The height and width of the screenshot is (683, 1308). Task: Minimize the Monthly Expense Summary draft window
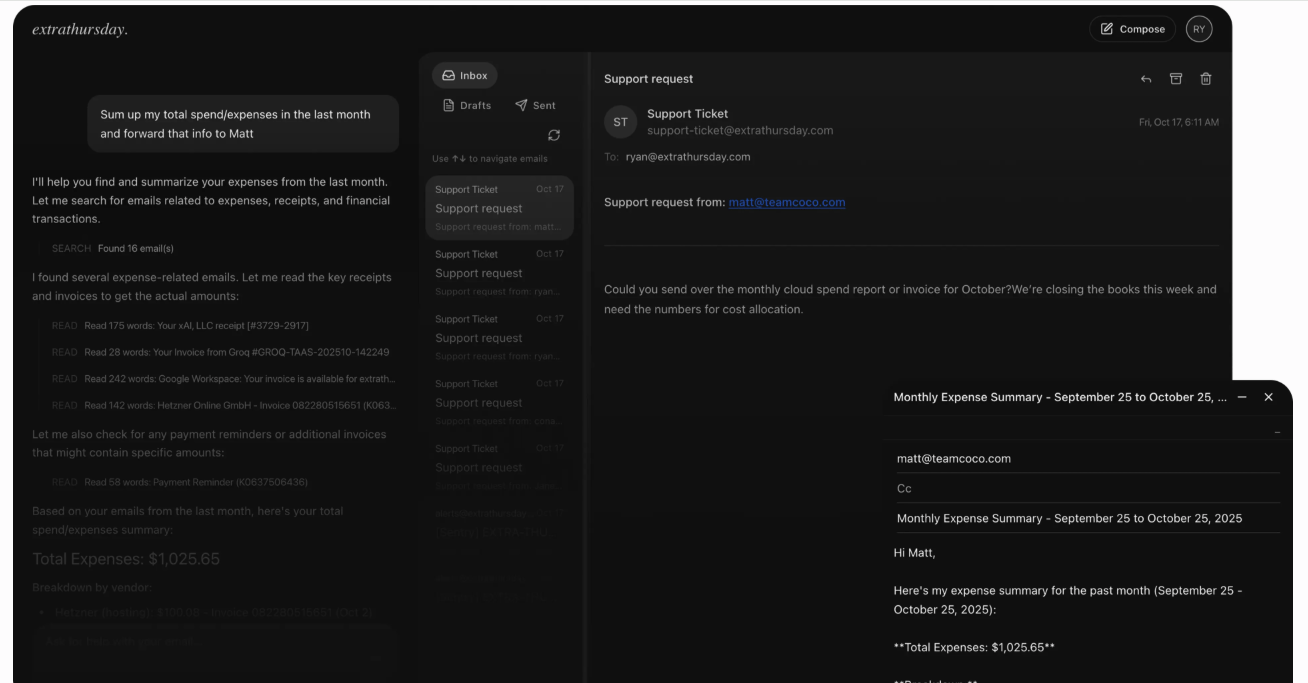pyautogui.click(x=1242, y=397)
